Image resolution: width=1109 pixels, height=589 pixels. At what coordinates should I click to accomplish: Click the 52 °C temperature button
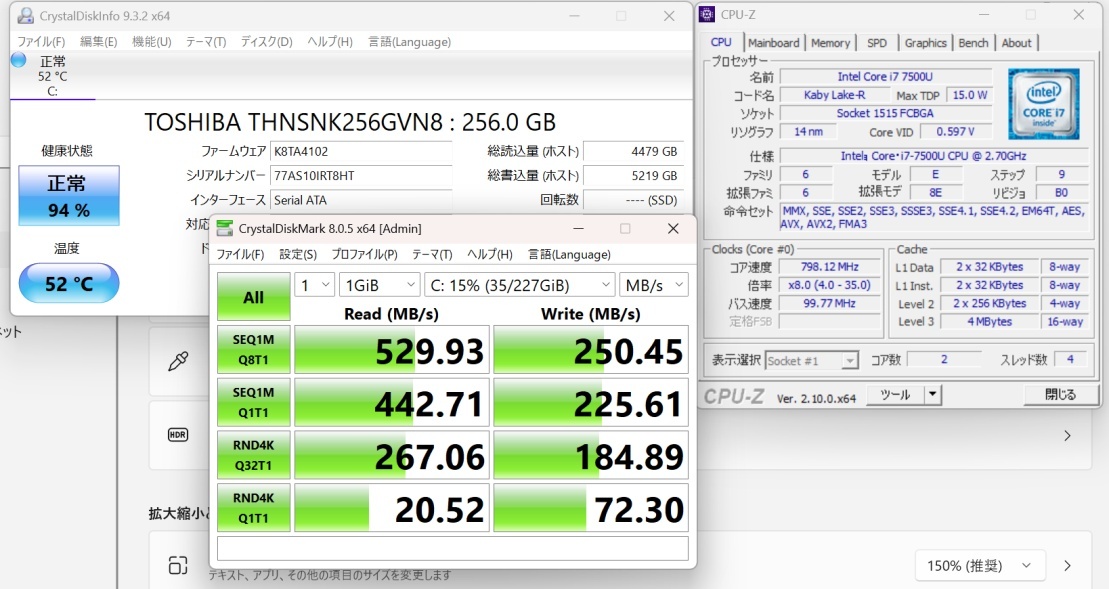(x=69, y=284)
